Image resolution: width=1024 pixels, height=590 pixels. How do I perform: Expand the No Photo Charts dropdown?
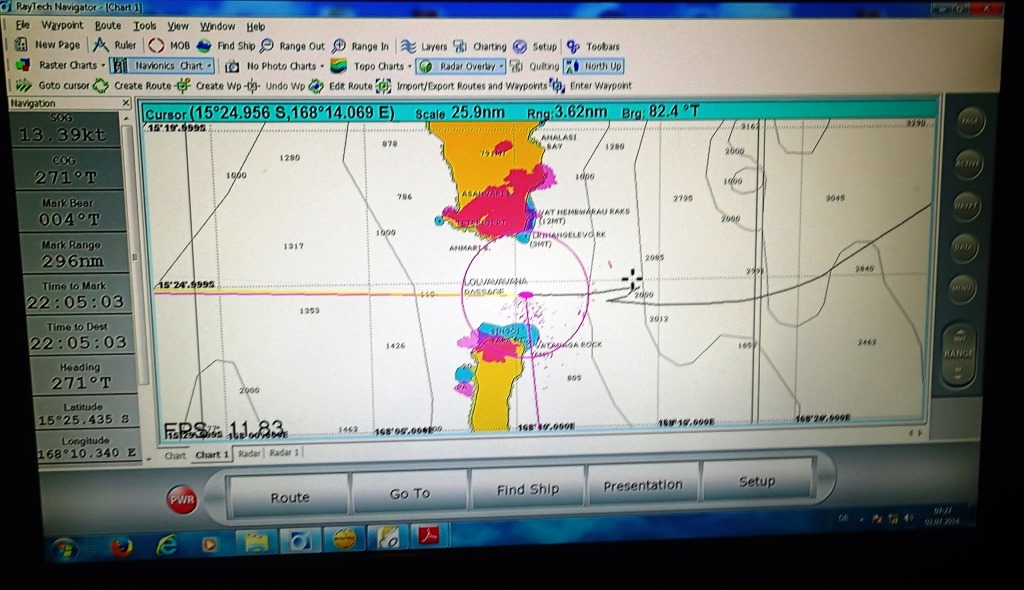click(323, 66)
